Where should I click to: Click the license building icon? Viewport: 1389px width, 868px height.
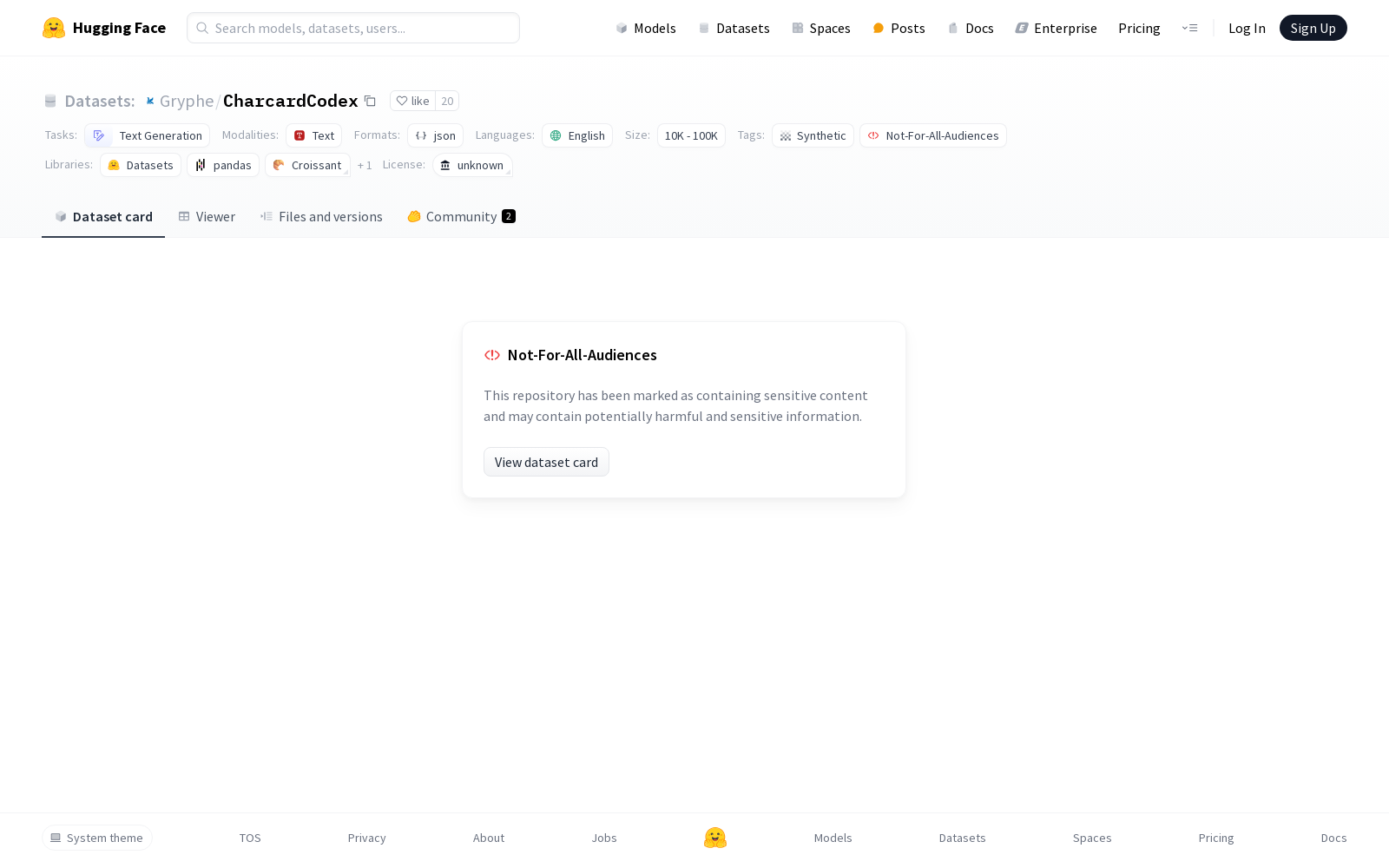(x=445, y=165)
